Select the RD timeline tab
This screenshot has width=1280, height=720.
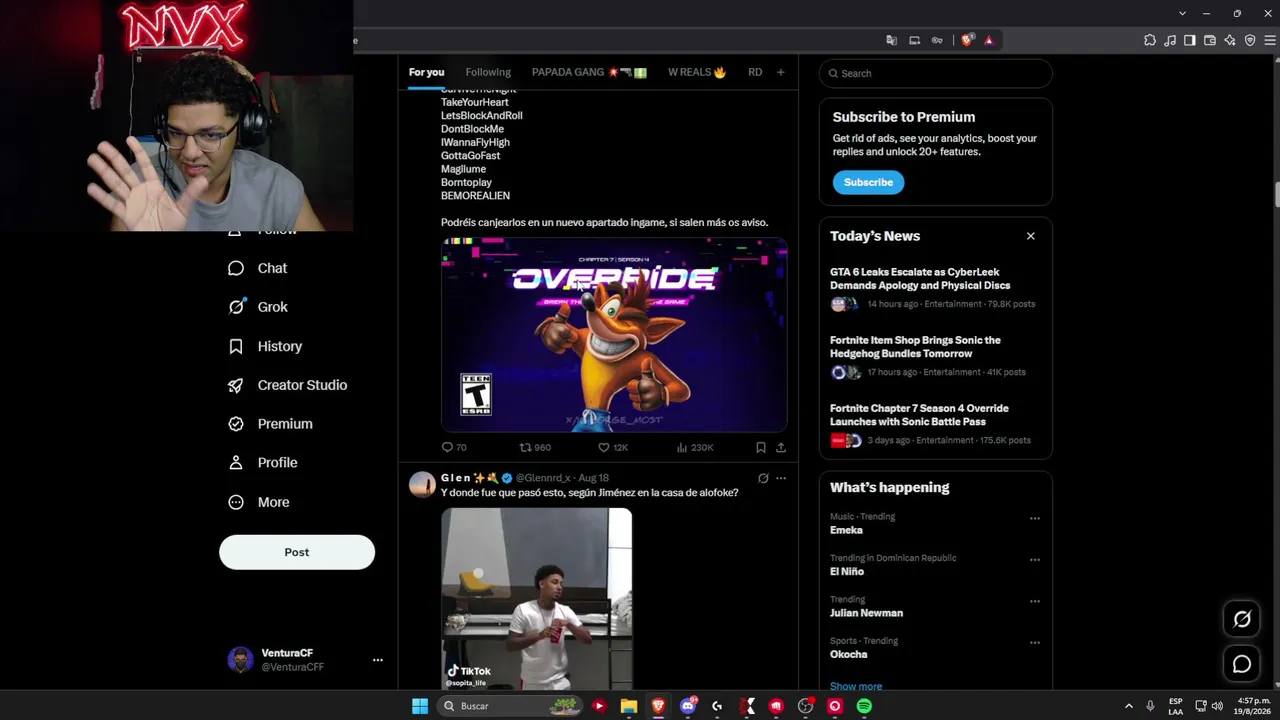(x=755, y=72)
